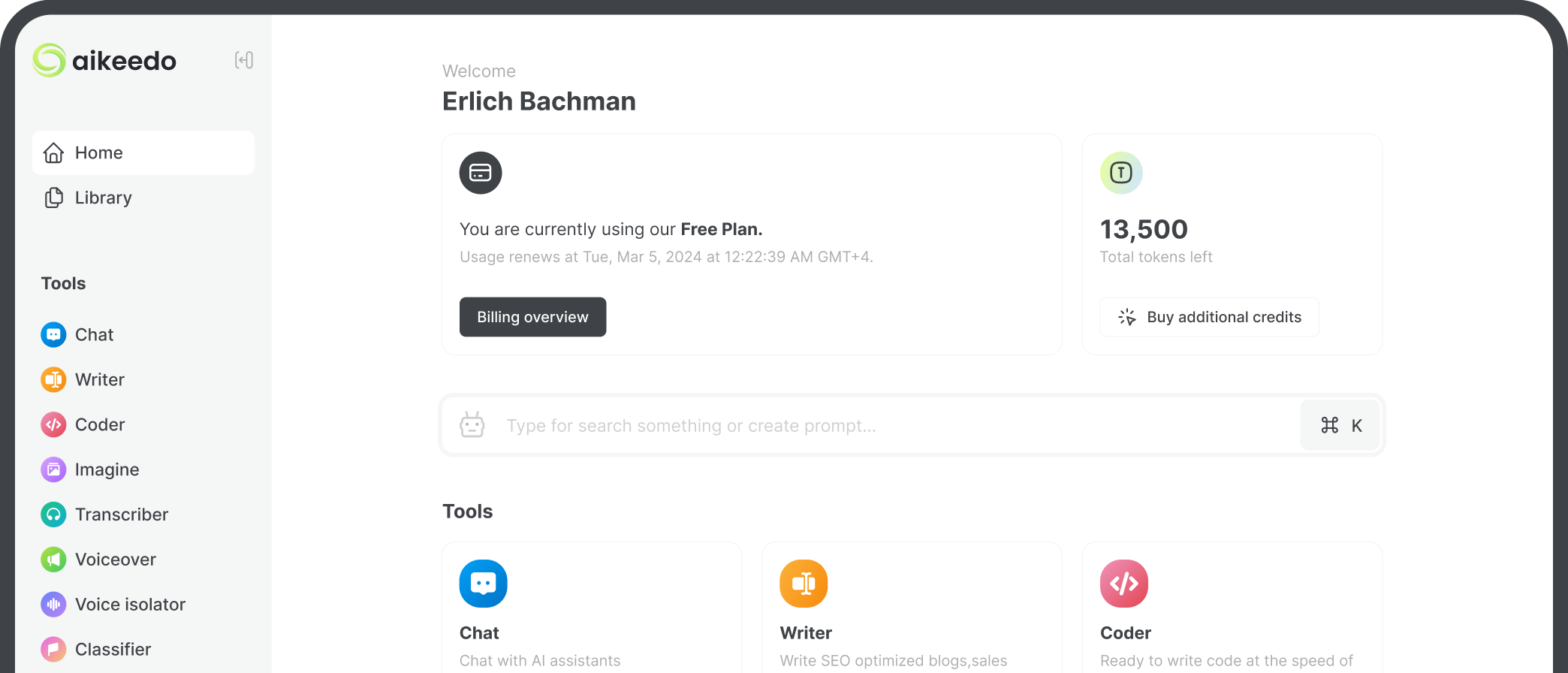Click the aikeedo swirl logo
Image resolution: width=1568 pixels, height=673 pixels.
[x=50, y=60]
